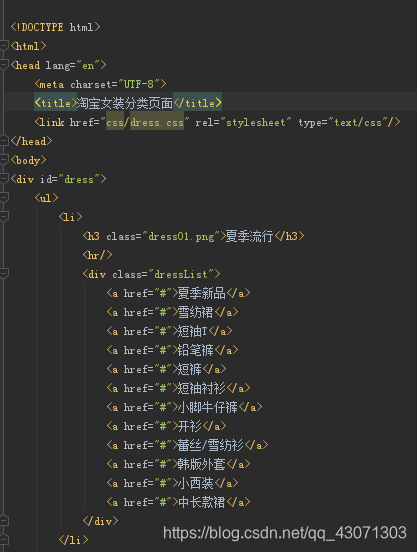Click the anchor text 中长款裙

pos(201,502)
